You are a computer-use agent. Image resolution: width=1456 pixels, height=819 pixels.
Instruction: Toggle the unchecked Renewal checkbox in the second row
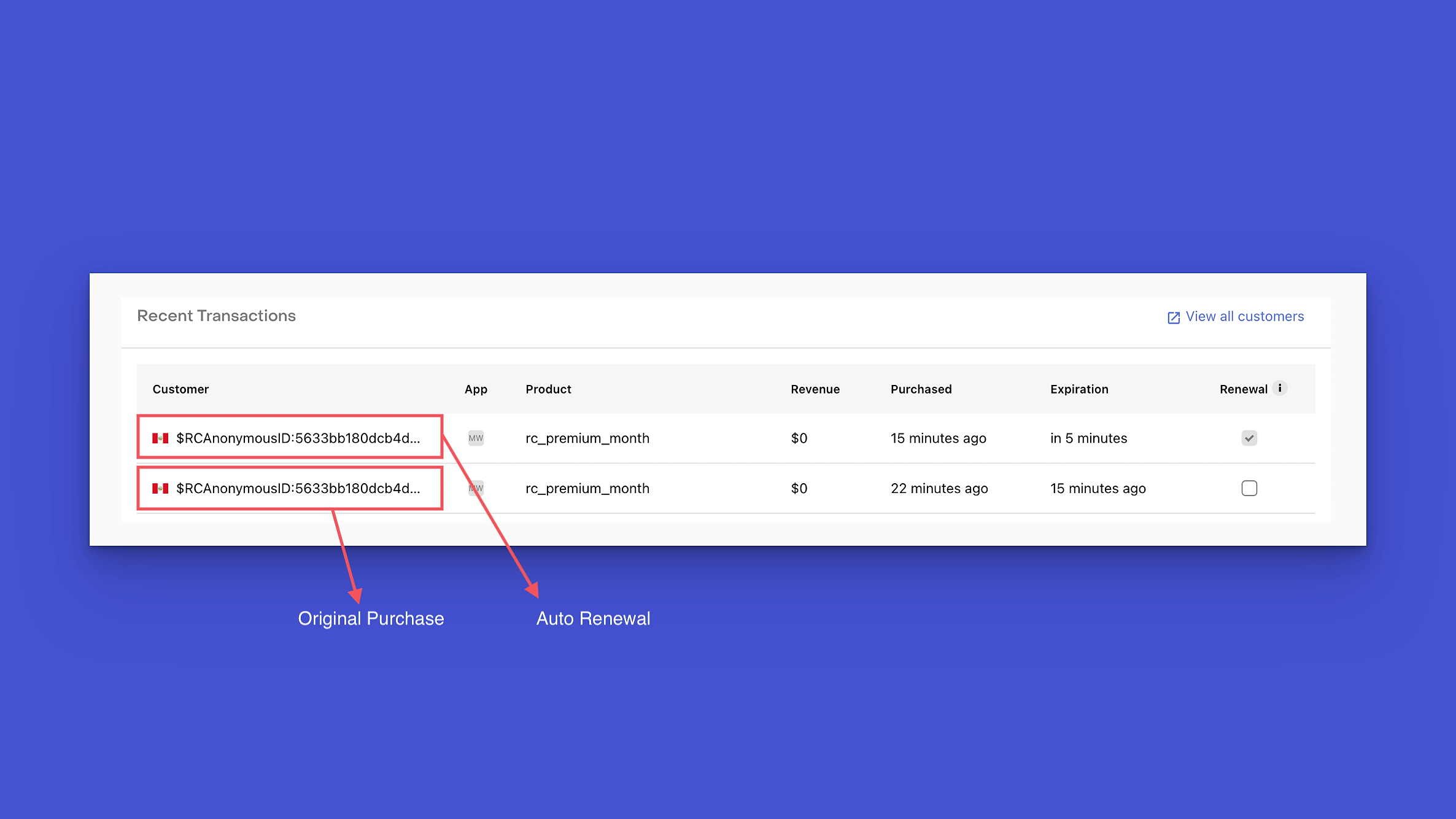(x=1249, y=488)
